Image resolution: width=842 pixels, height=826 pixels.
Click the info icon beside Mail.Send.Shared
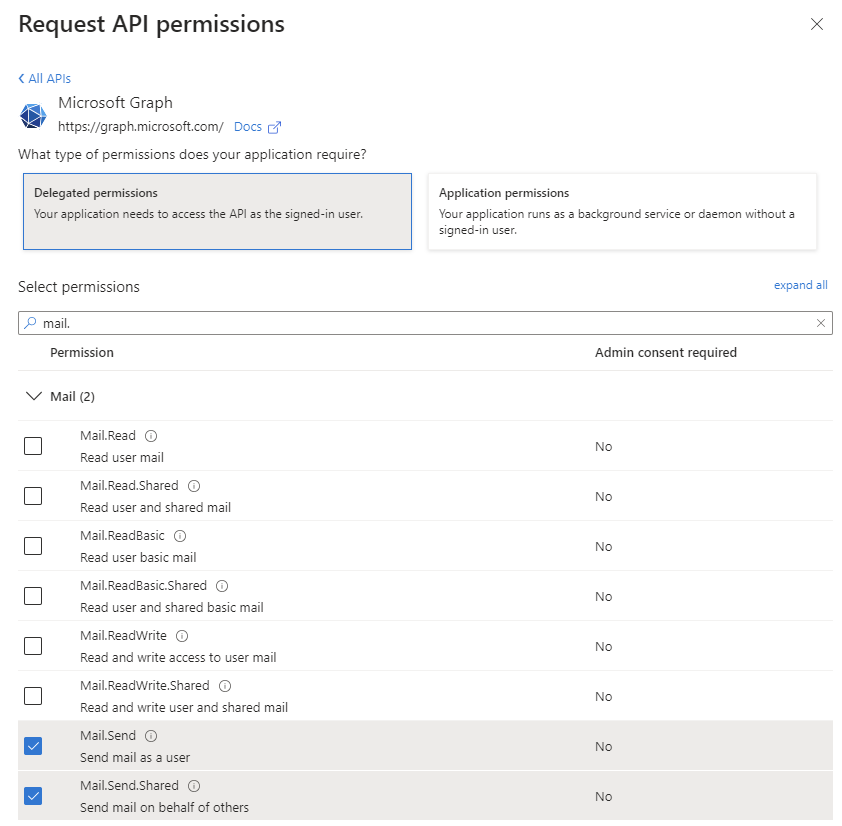[x=194, y=786]
